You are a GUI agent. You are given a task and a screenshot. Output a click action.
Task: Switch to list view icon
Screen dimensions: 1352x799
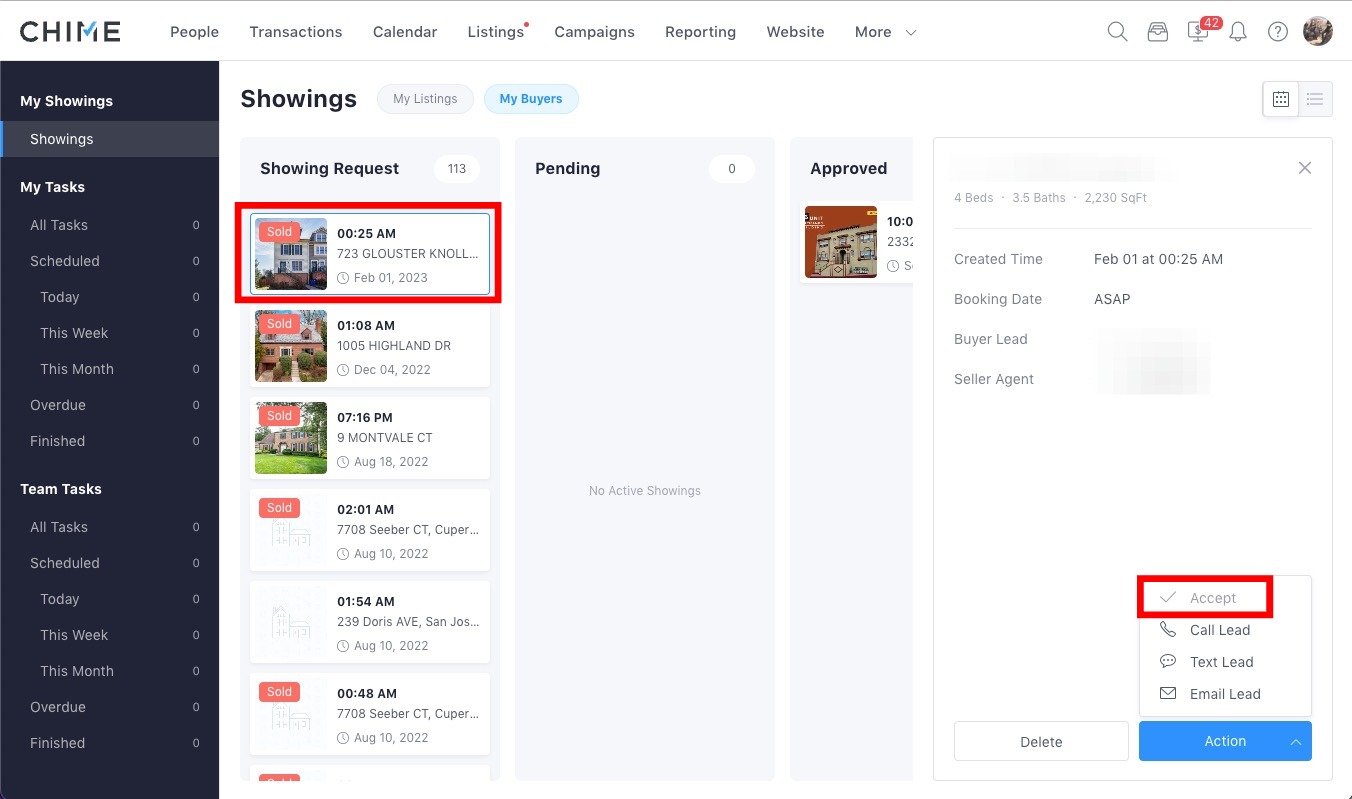tap(1315, 99)
